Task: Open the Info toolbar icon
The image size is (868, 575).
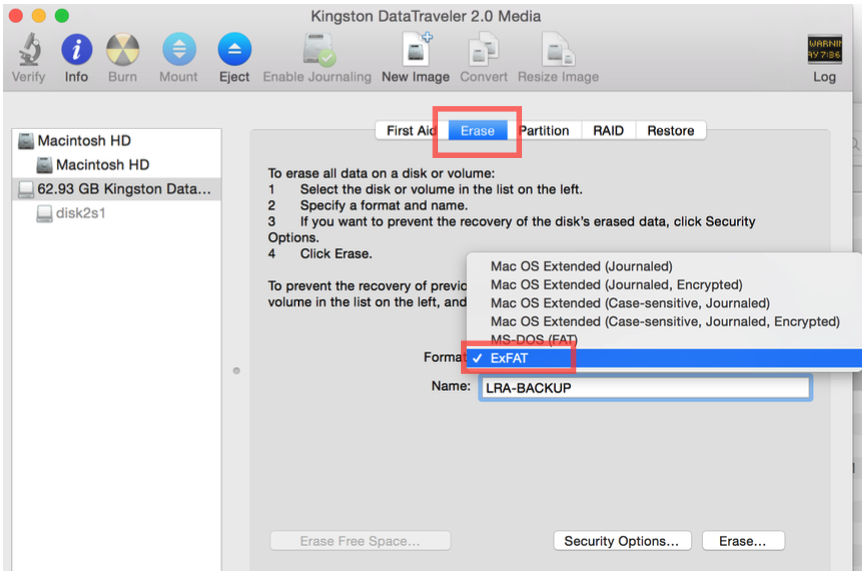Action: [76, 49]
